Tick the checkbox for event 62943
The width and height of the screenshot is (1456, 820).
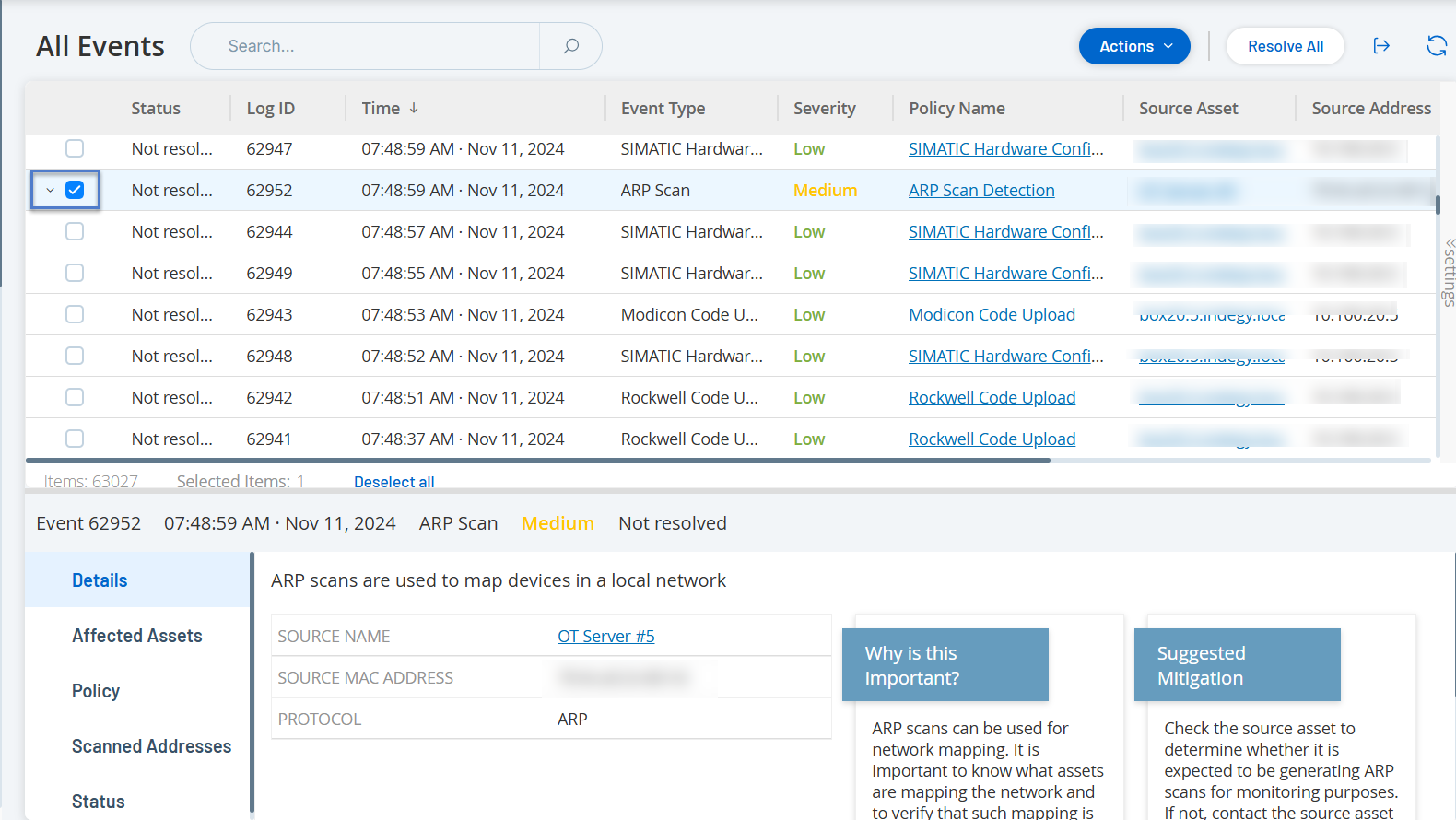tap(75, 314)
